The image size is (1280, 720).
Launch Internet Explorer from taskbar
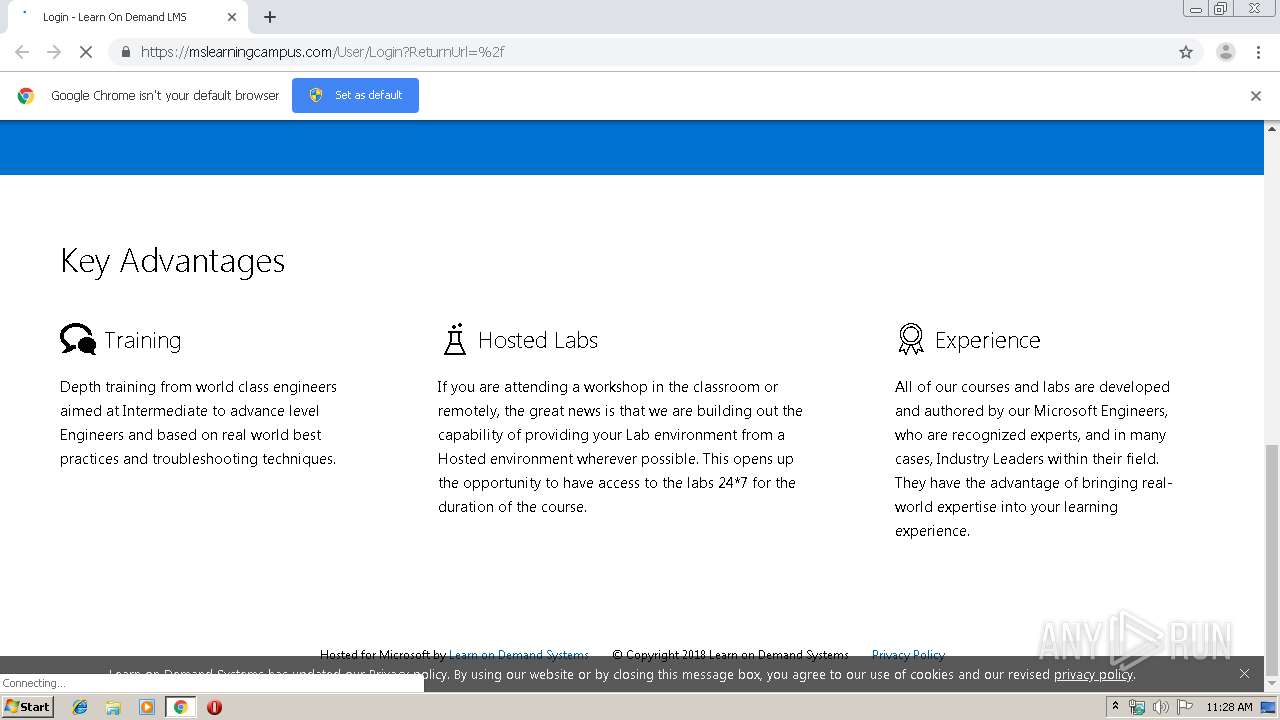[x=80, y=707]
